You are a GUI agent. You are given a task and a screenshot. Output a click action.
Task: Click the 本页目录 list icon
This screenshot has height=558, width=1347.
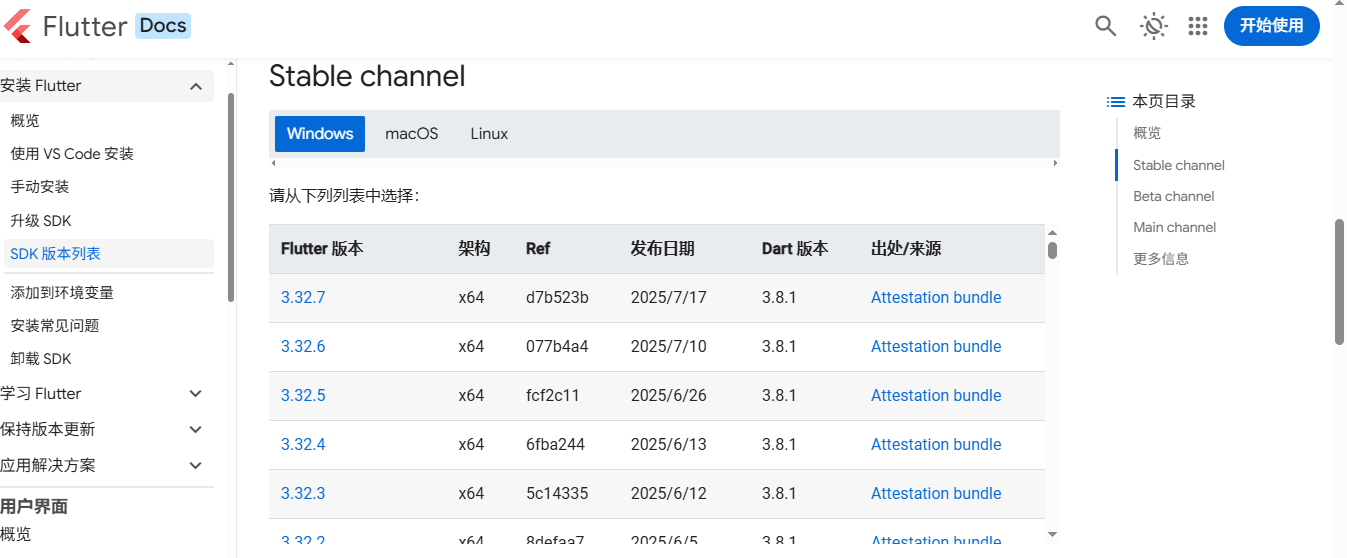[x=1116, y=102]
